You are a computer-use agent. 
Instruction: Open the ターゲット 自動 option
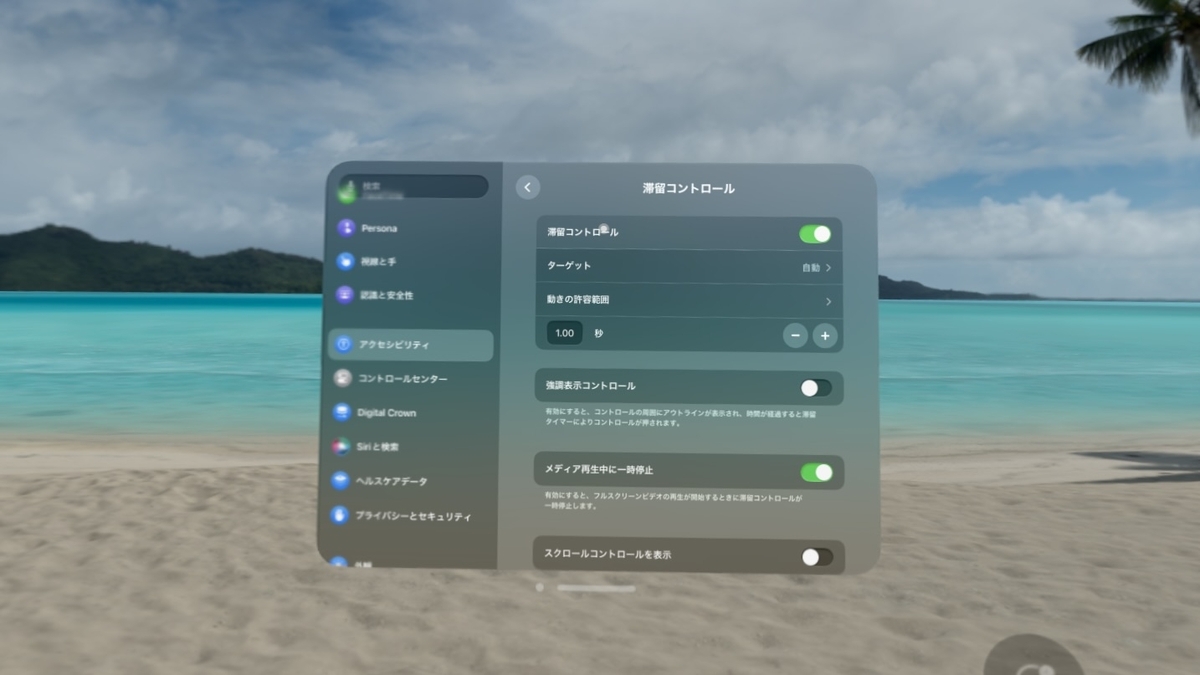[x=689, y=267]
